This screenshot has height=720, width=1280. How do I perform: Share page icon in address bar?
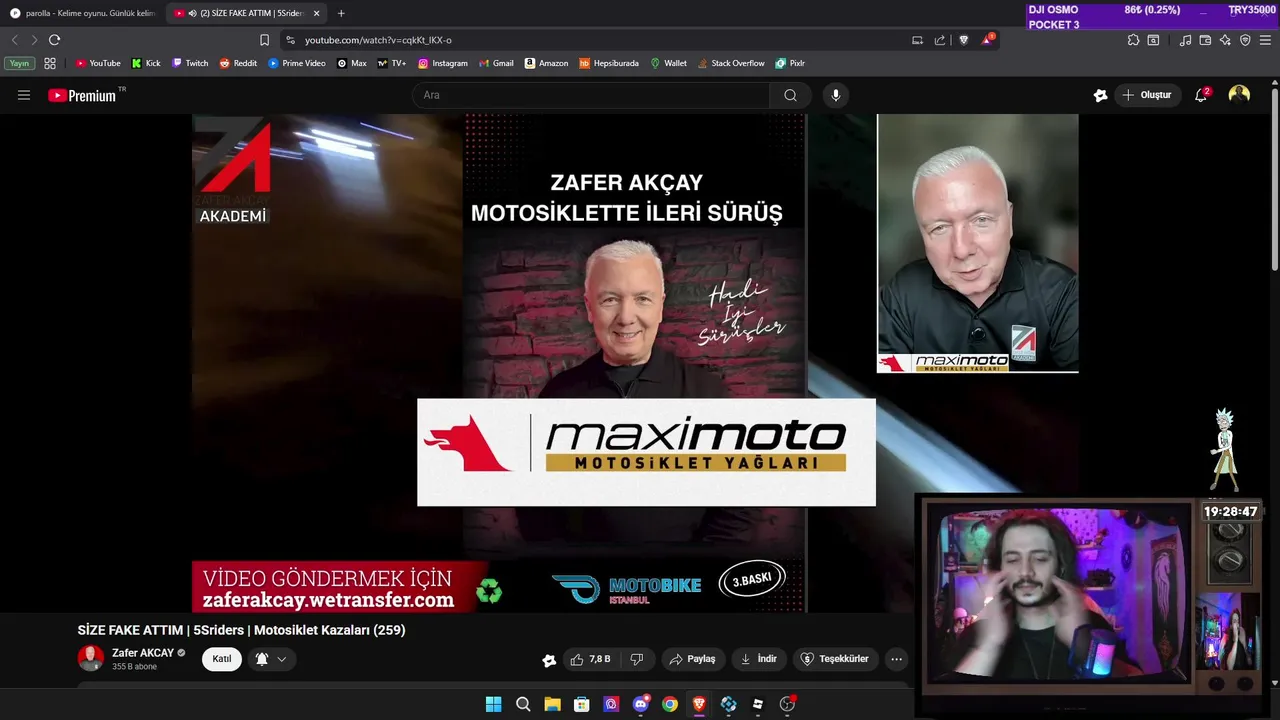(940, 40)
